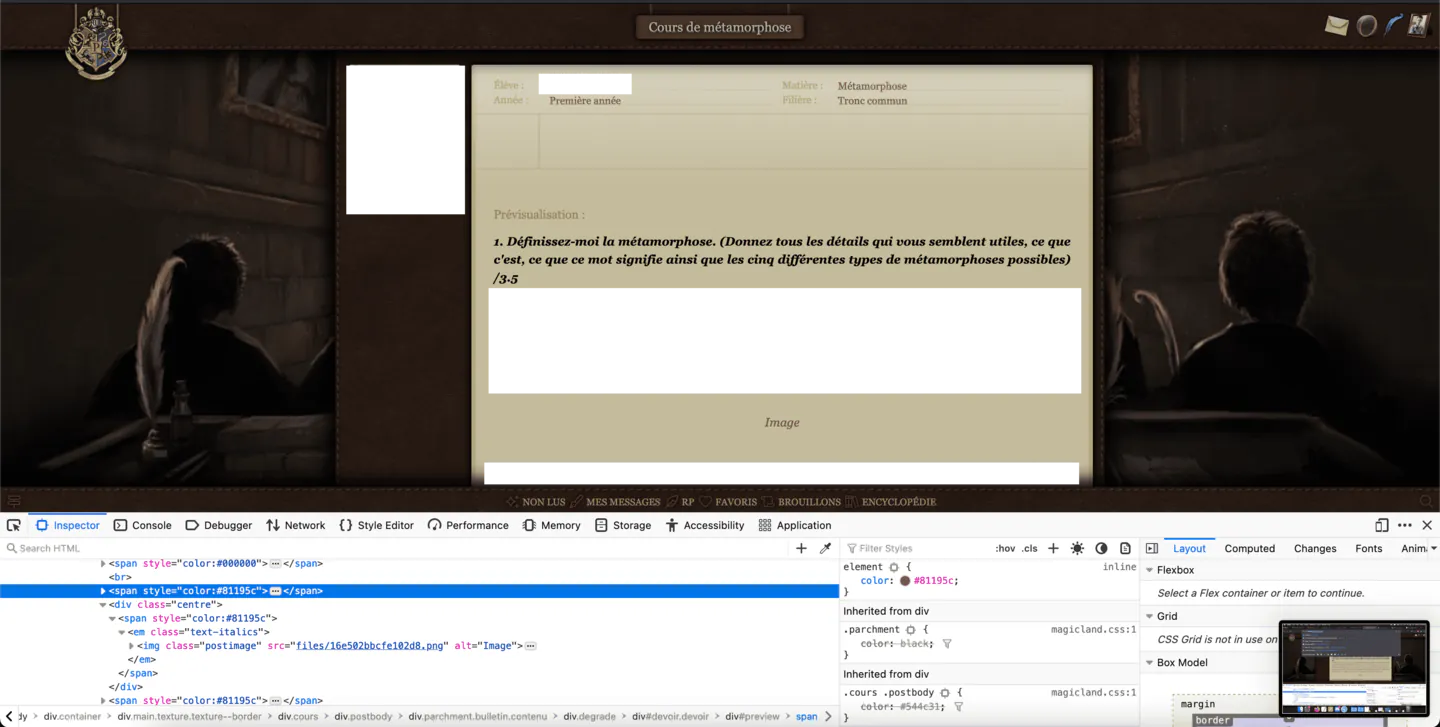Toggle dark color scheme simulation
This screenshot has width=1440, height=727.
click(x=1101, y=548)
